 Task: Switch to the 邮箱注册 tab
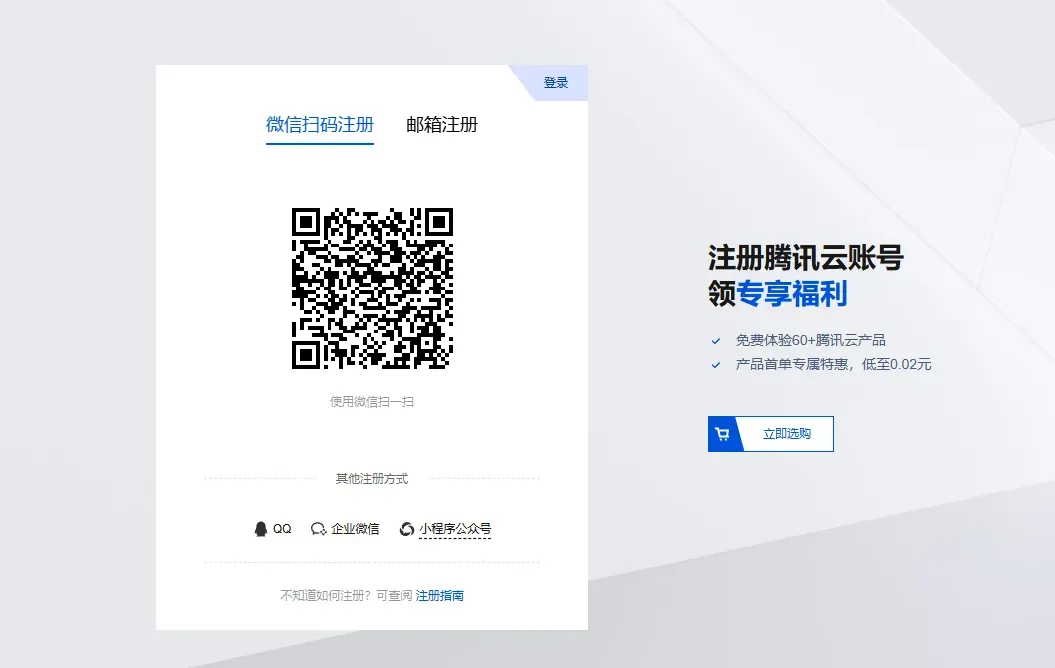[x=442, y=125]
